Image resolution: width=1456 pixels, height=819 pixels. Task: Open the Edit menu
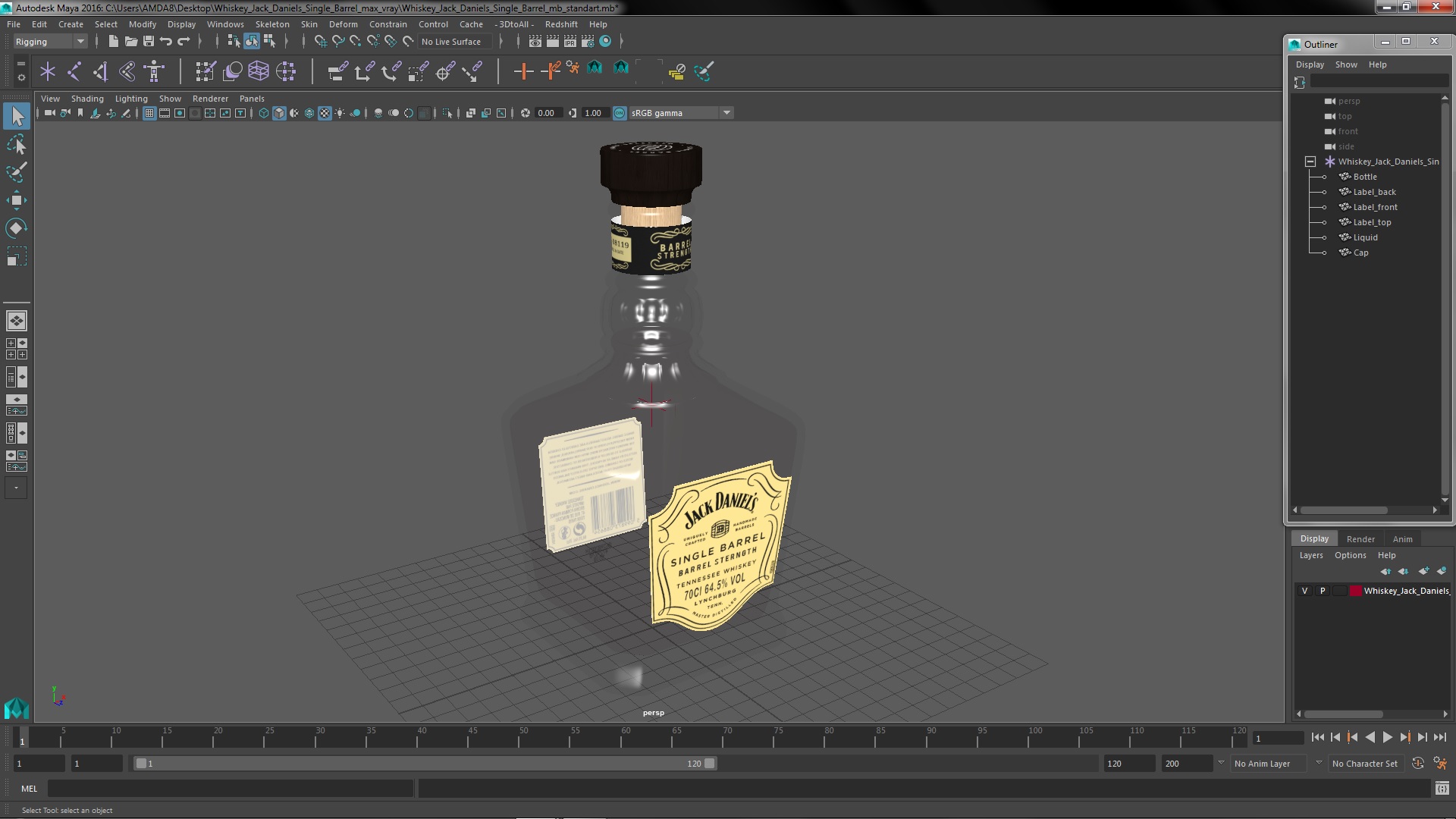(39, 24)
